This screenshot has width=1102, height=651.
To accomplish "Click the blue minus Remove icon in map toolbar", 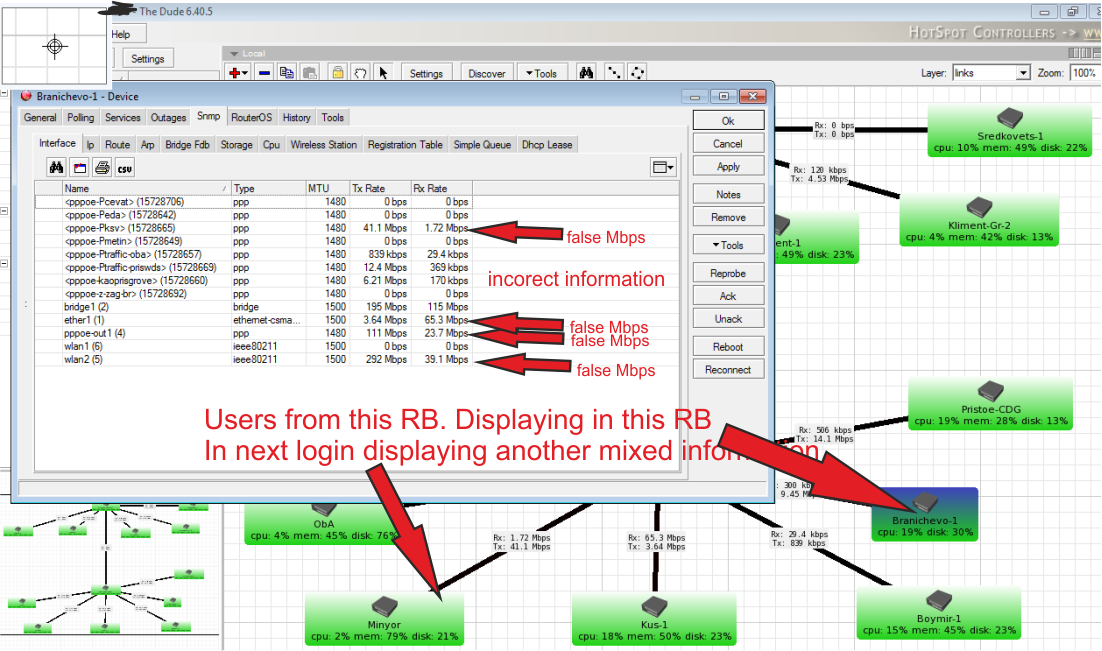I will 264,73.
